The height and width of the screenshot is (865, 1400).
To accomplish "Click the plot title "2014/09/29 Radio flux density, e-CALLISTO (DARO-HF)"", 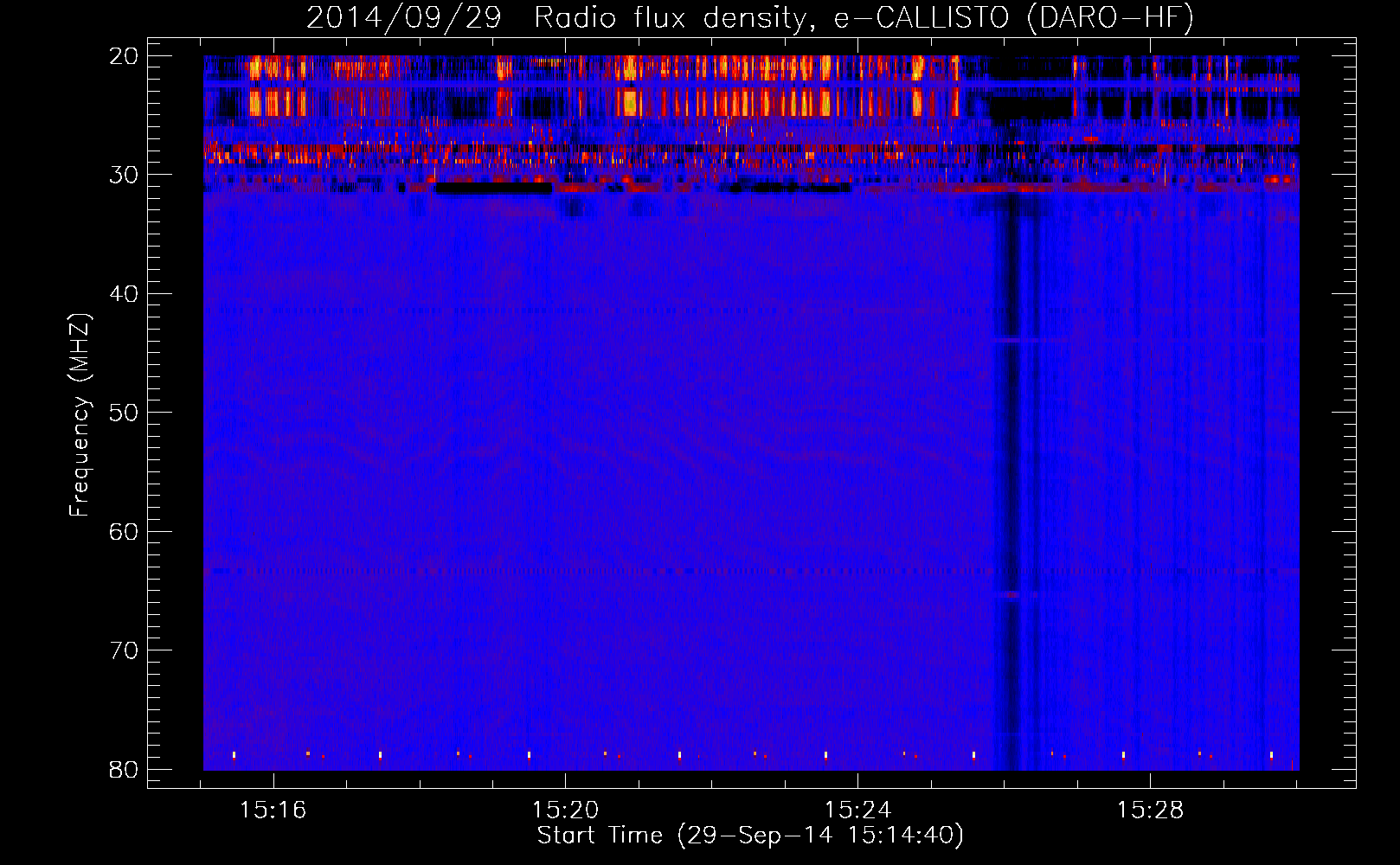I will tap(750, 17).
